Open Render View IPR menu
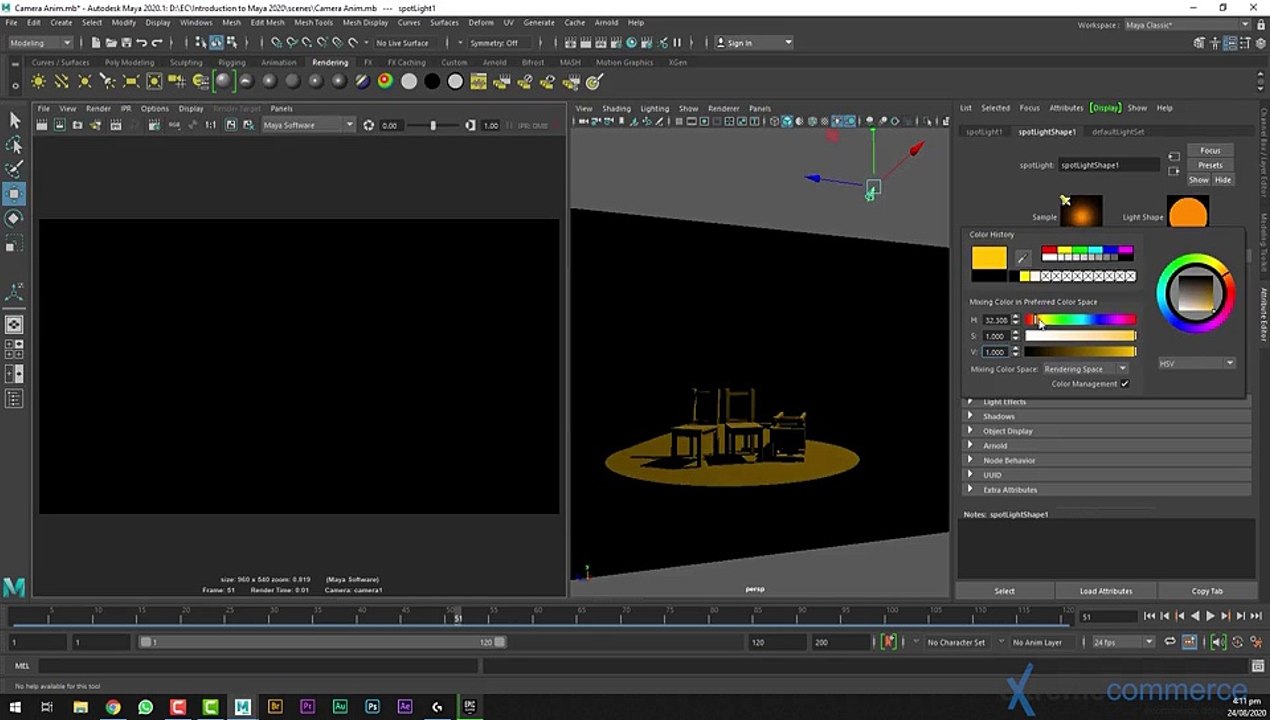The height and width of the screenshot is (720, 1270). point(126,108)
